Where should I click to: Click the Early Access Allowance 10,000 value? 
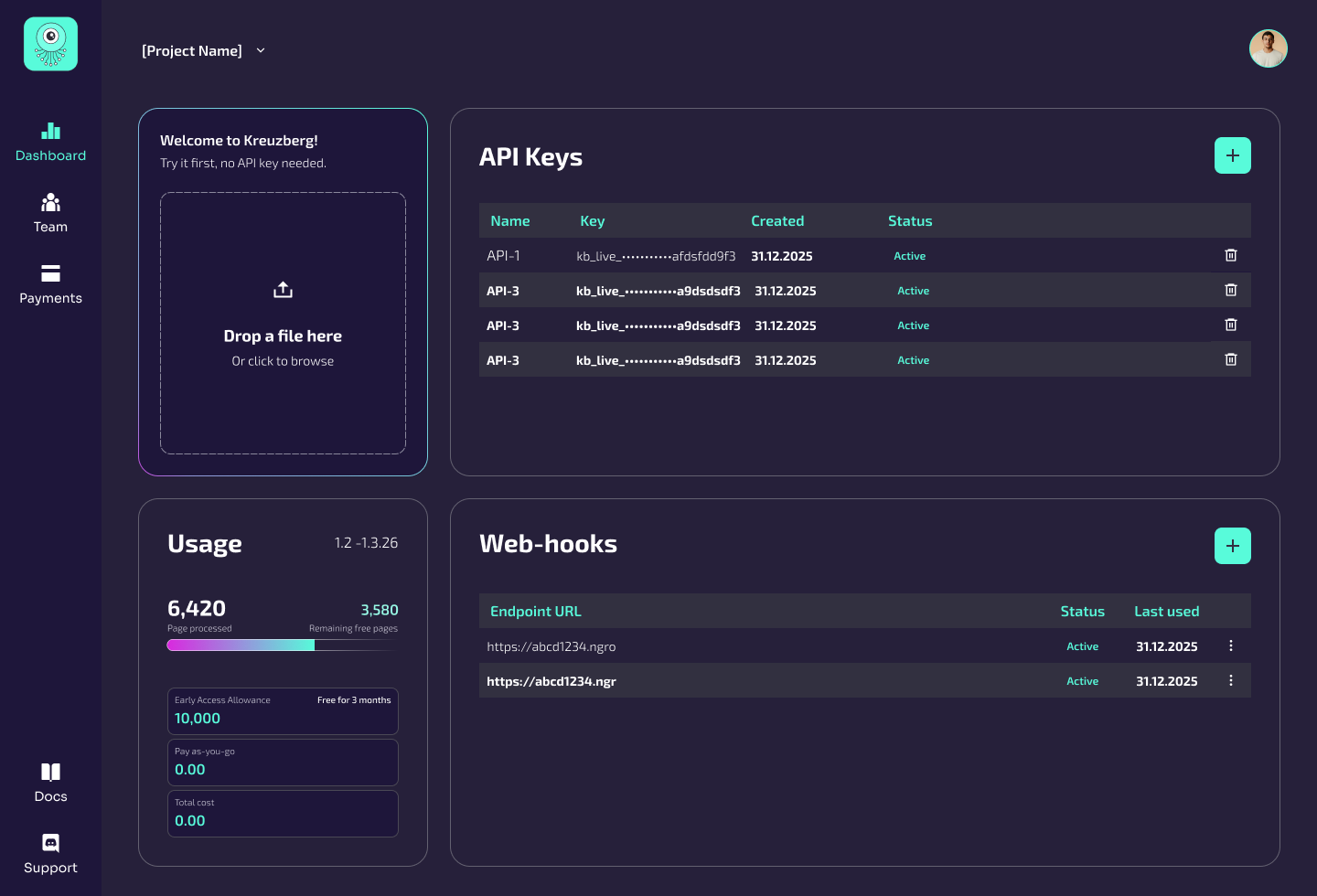[198, 719]
